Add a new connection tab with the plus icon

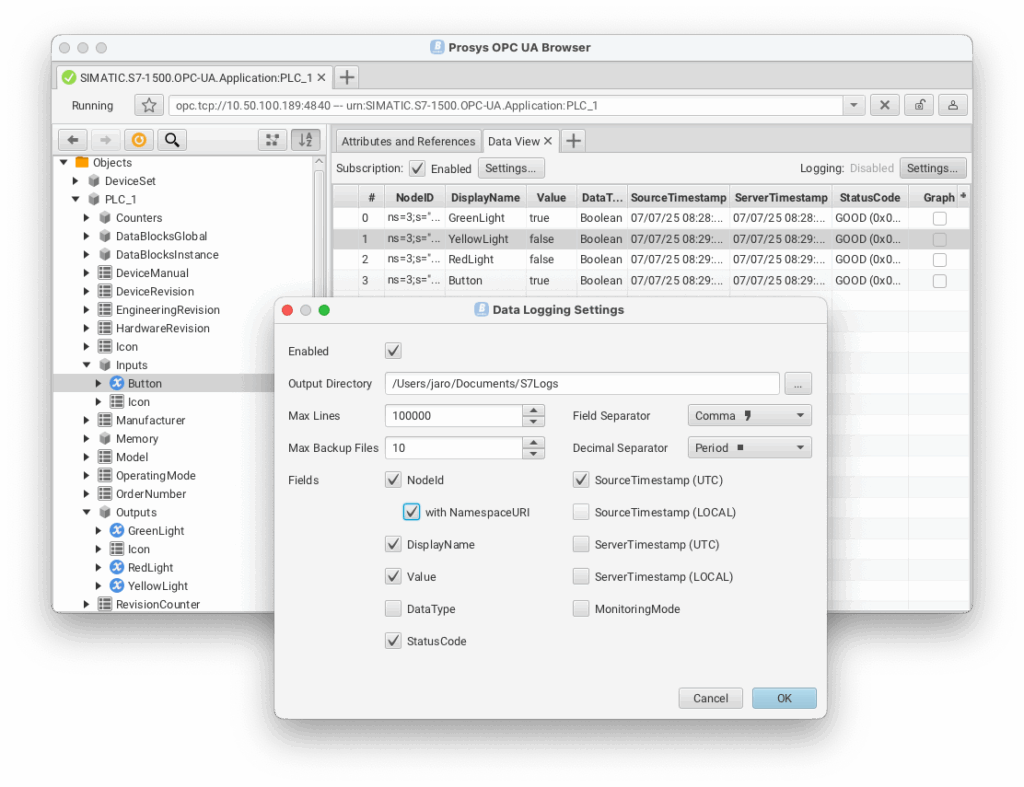click(x=345, y=77)
